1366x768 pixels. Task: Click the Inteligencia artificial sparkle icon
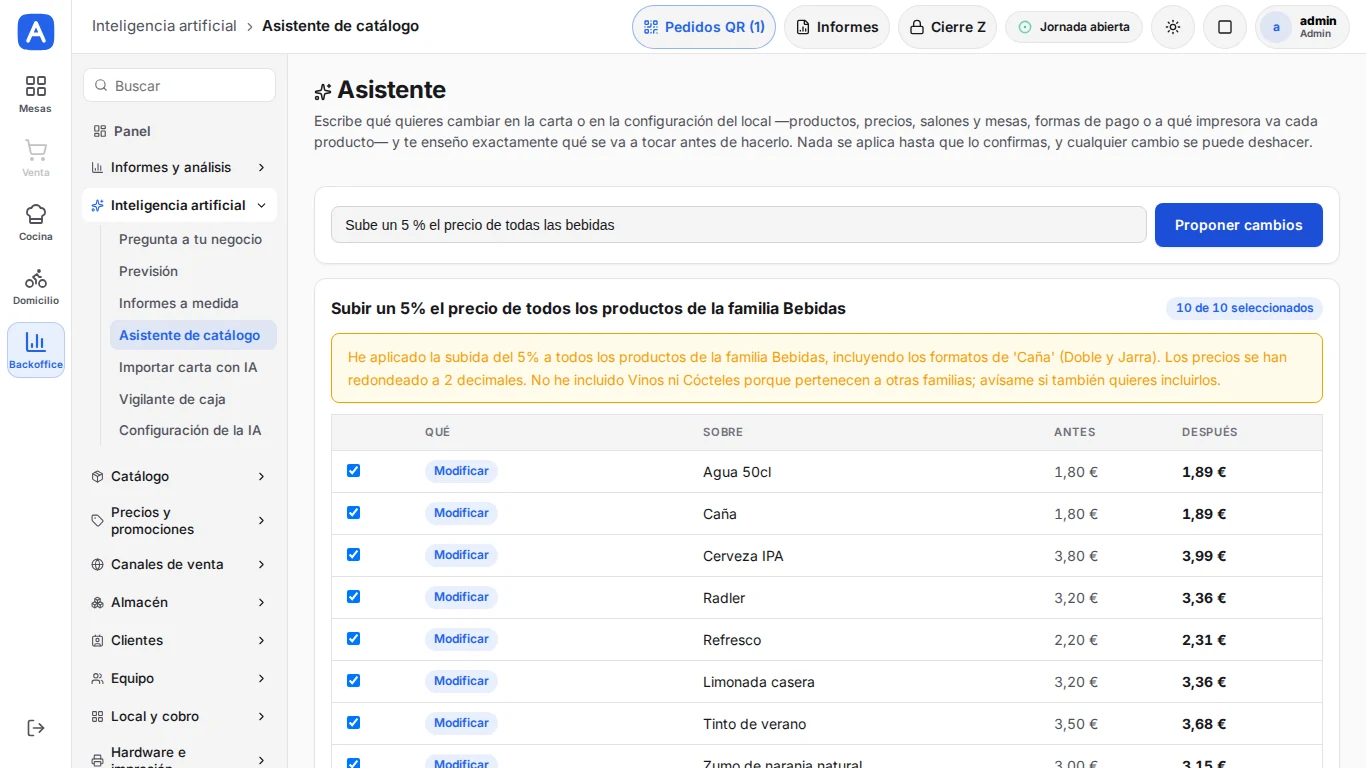tap(98, 205)
